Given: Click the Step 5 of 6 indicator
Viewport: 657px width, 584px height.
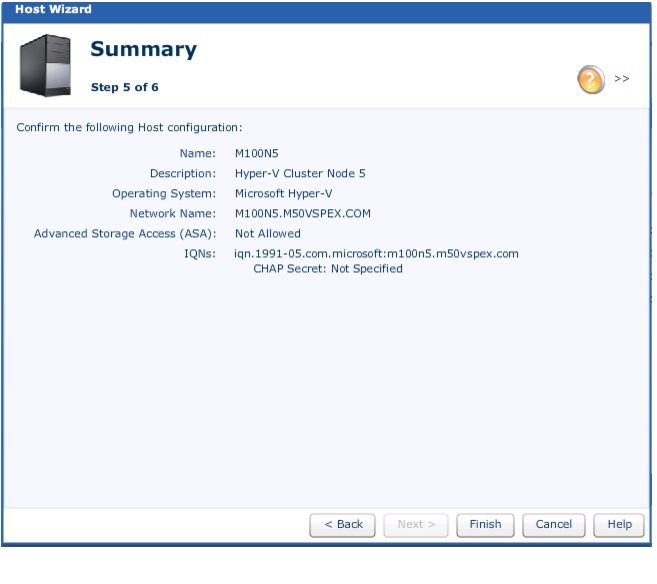Looking at the screenshot, I should point(124,87).
